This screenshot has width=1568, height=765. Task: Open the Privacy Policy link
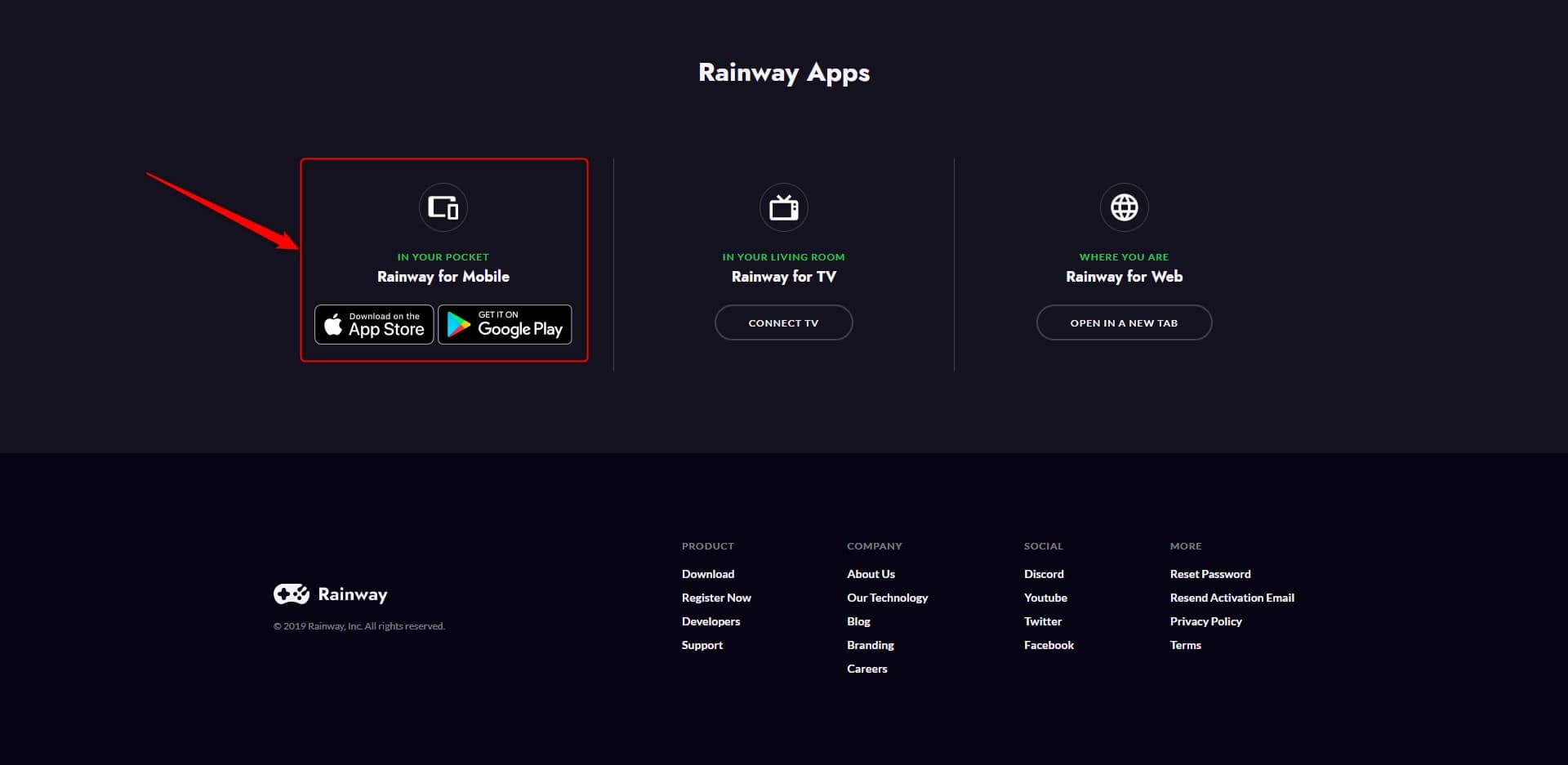coord(1205,621)
